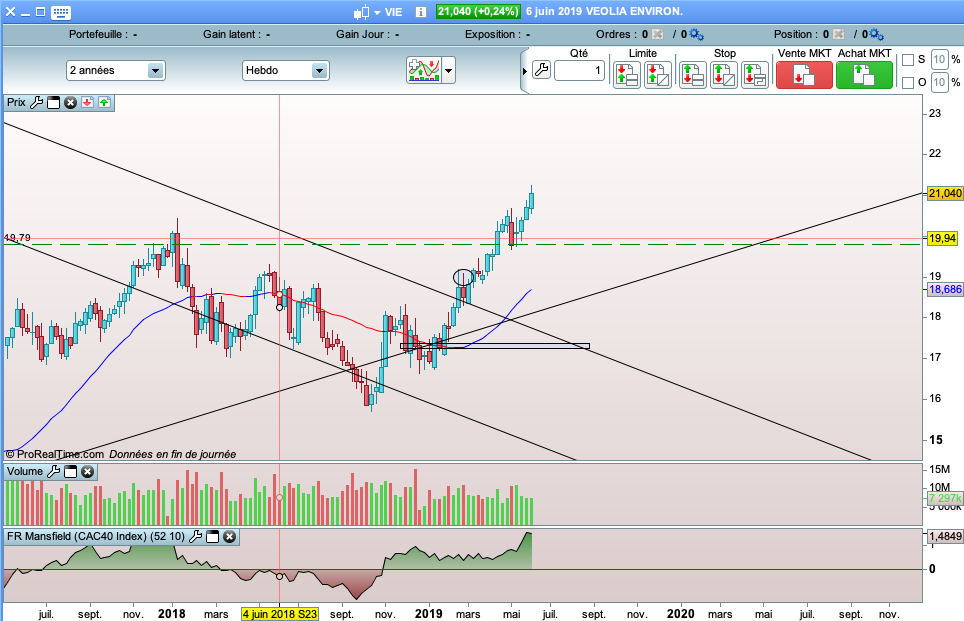Click the third Stop order icon
964x621 pixels.
[754, 75]
